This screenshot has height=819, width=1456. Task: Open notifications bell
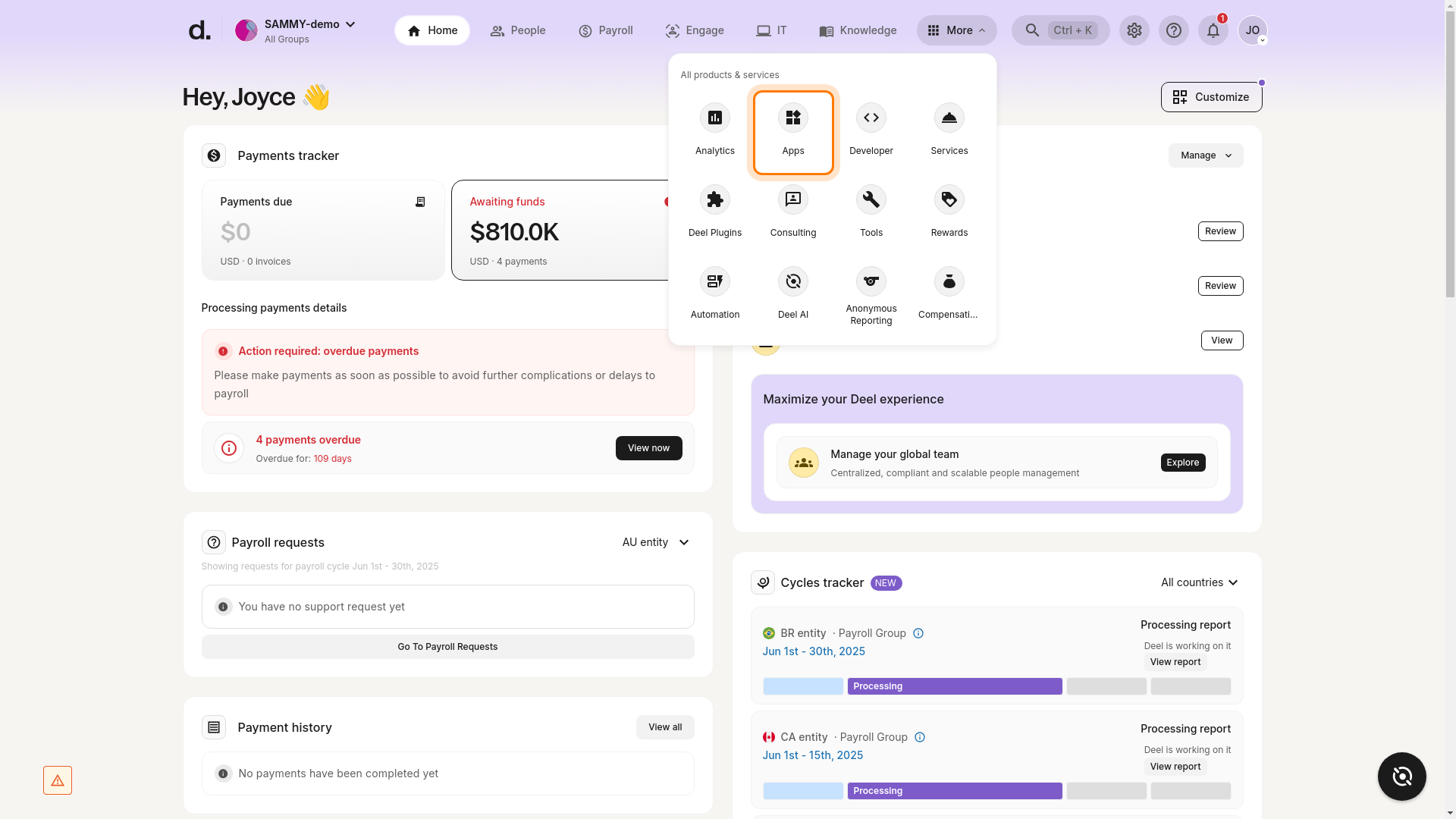1213,30
